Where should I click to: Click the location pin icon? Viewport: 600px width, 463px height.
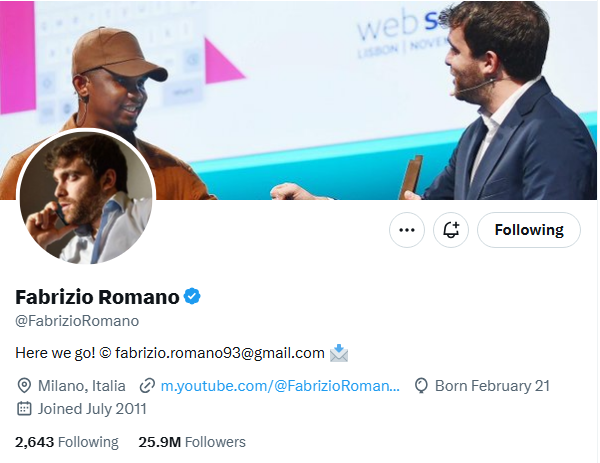tap(24, 386)
